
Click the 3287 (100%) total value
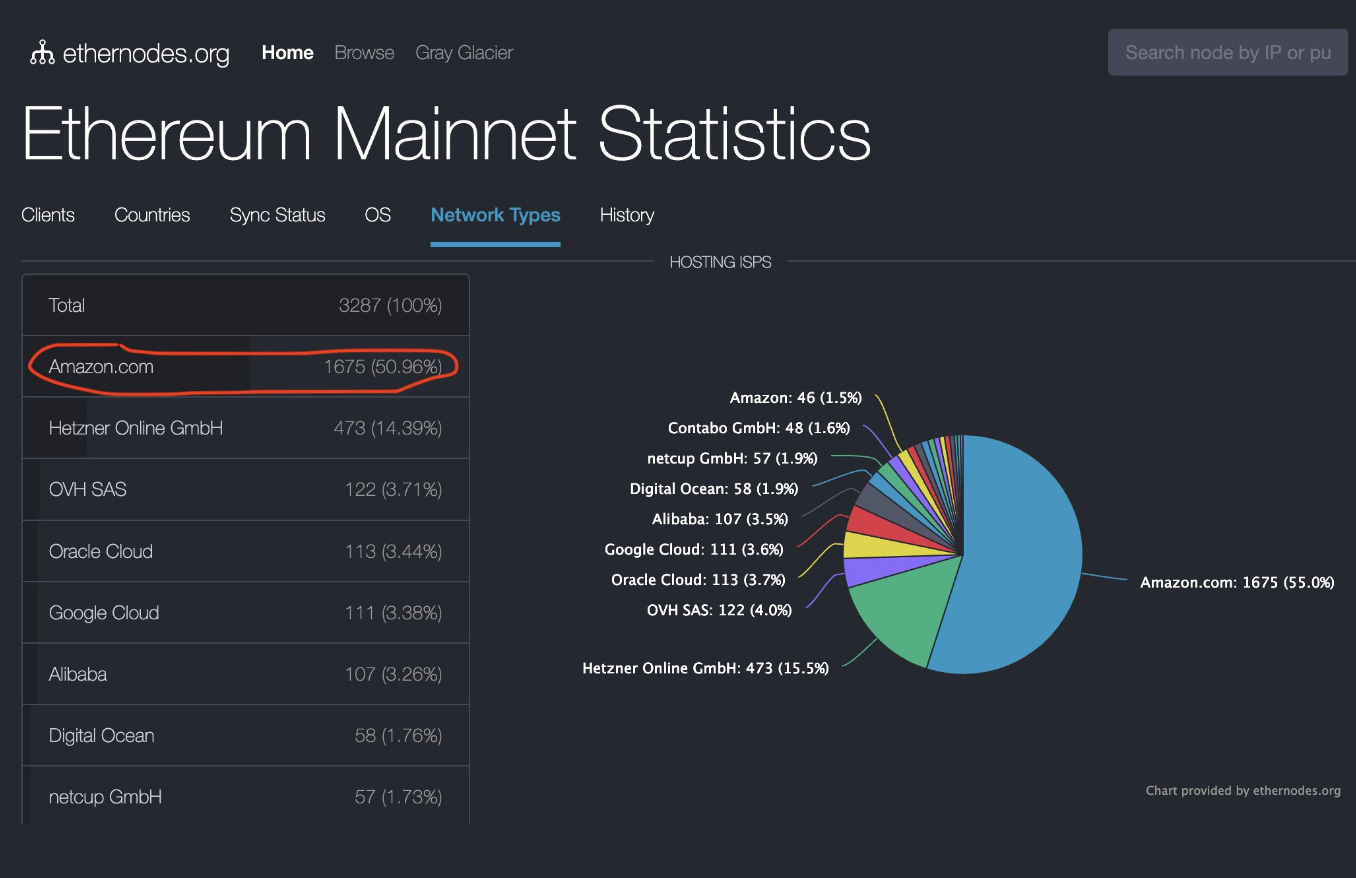pyautogui.click(x=390, y=305)
